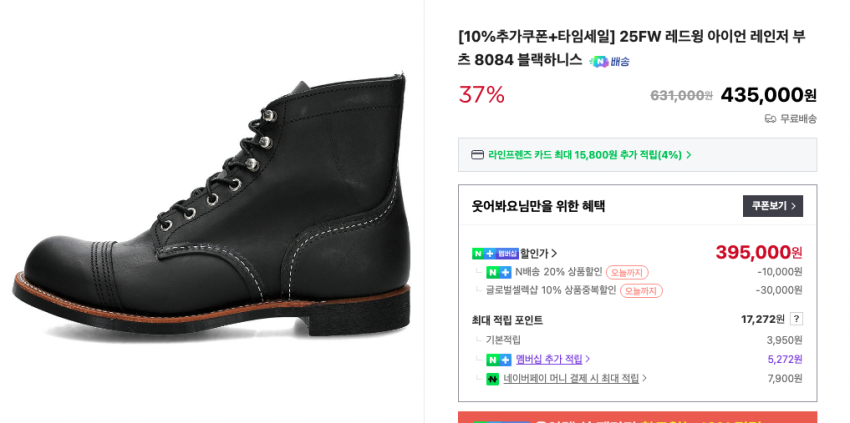Click the credit card icon in banner
Image resolution: width=850 pixels, height=423 pixels.
[477, 155]
